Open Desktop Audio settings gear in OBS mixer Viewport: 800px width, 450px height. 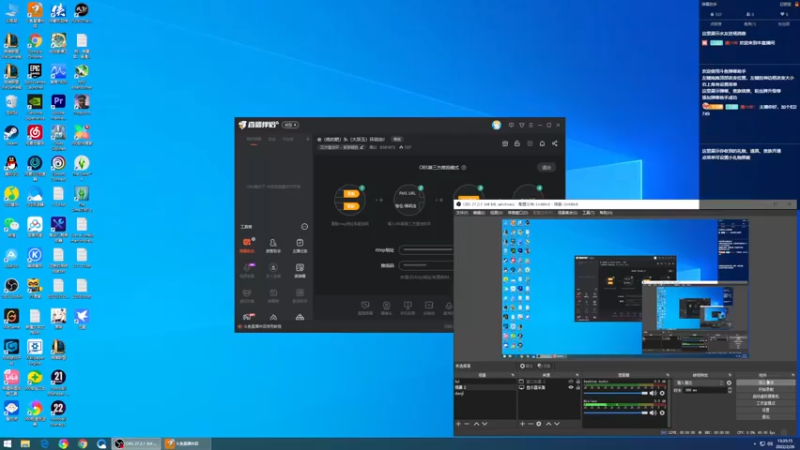(x=662, y=393)
